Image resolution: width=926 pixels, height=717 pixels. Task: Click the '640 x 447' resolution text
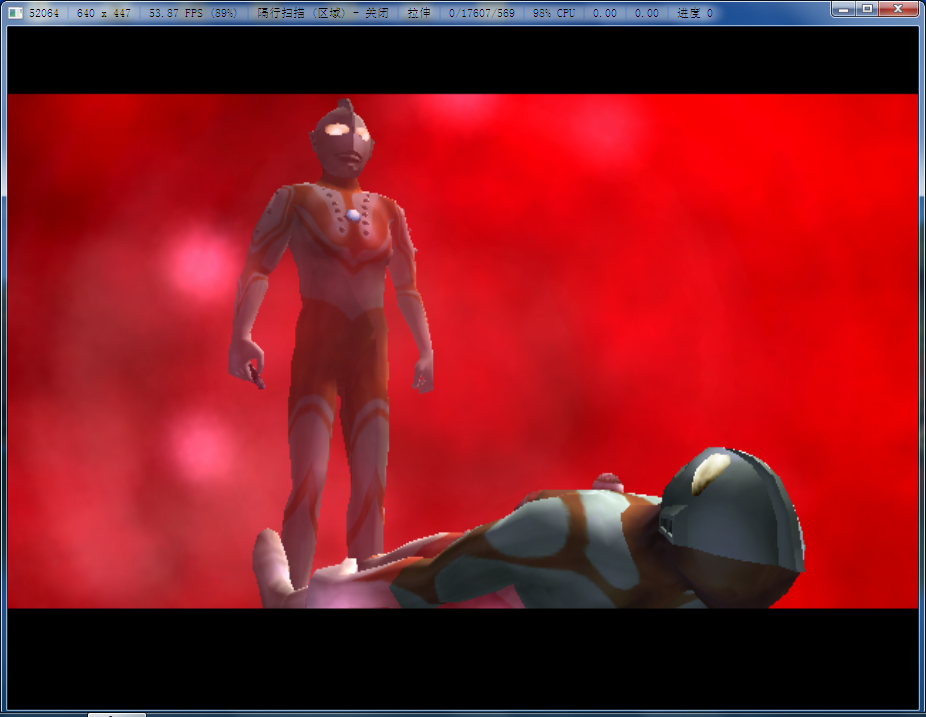click(x=103, y=13)
